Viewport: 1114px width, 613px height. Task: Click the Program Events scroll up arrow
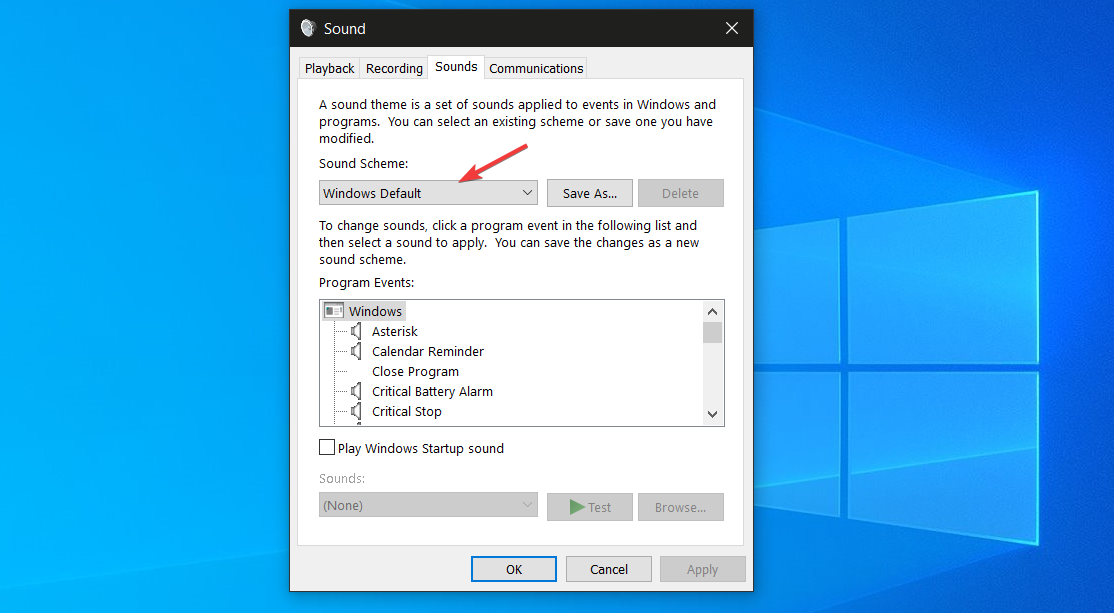coord(713,312)
